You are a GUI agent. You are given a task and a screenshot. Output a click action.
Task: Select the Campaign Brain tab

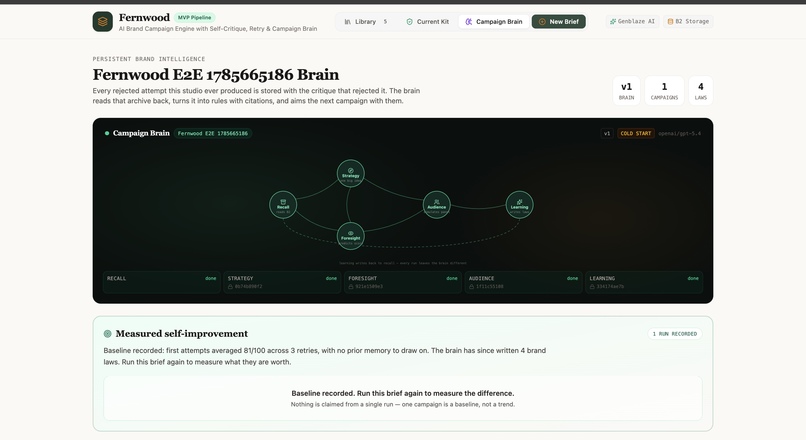coord(493,22)
